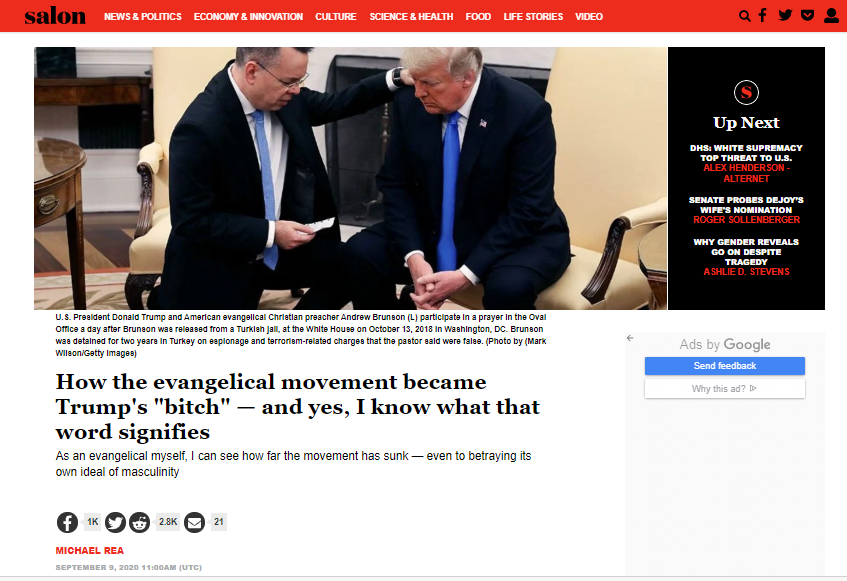Open author Michael Rea's page

coord(90,550)
